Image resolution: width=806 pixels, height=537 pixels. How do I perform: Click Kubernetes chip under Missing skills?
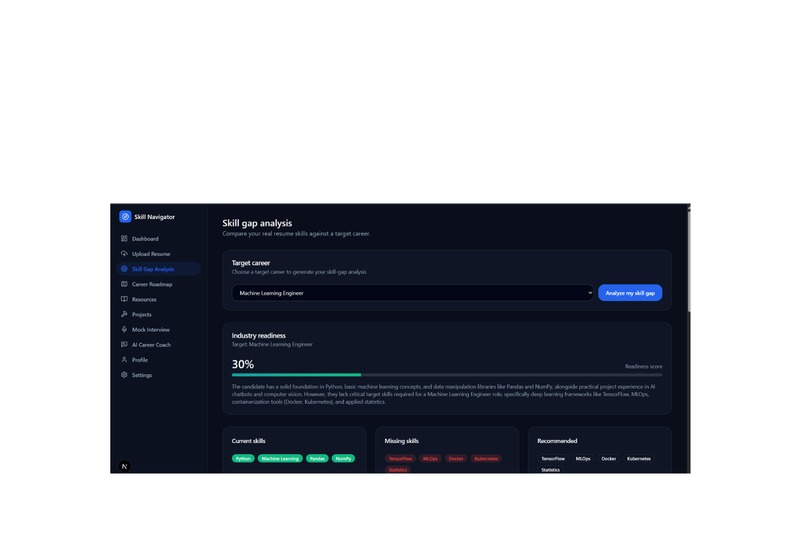(486, 458)
